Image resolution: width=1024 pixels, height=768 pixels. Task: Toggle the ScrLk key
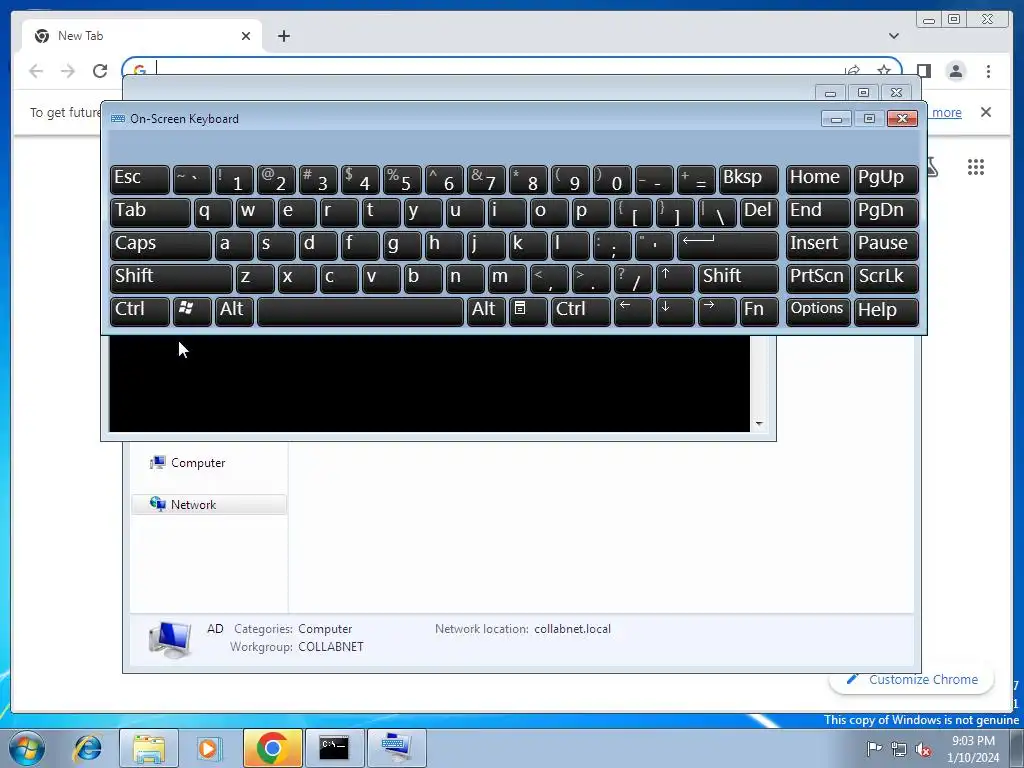(886, 278)
